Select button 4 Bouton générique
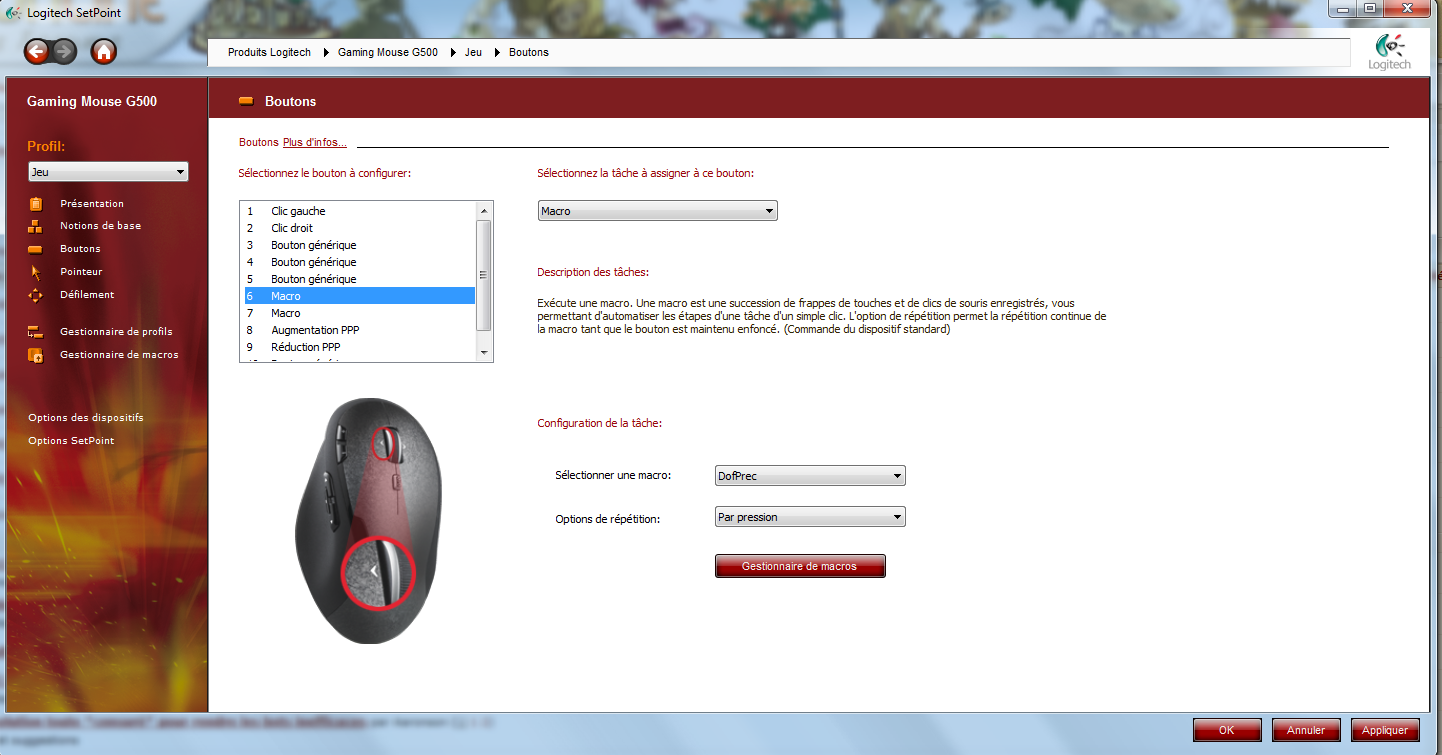The width and height of the screenshot is (1442, 755). [359, 262]
